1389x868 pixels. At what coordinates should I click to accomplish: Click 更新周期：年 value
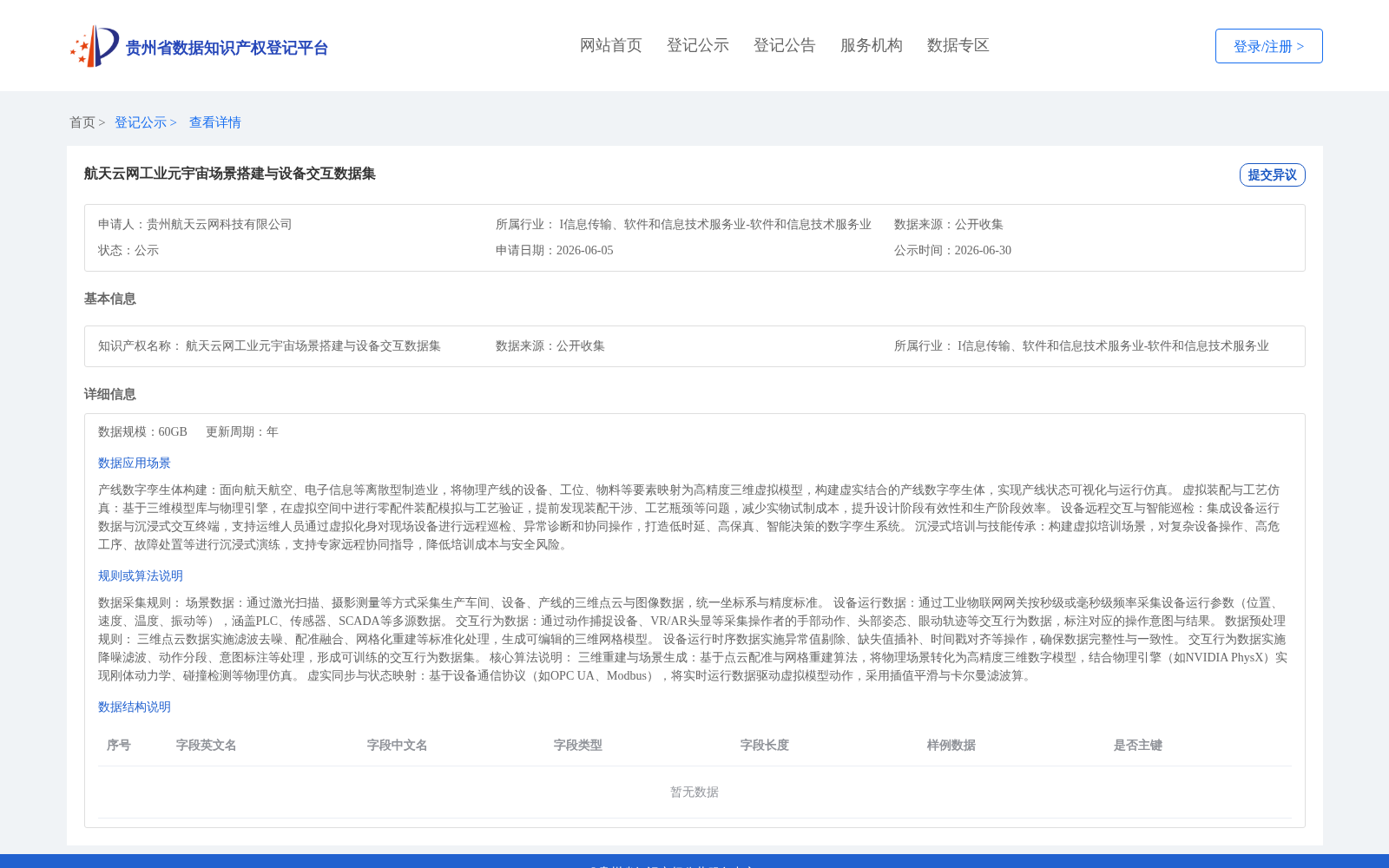(x=242, y=431)
